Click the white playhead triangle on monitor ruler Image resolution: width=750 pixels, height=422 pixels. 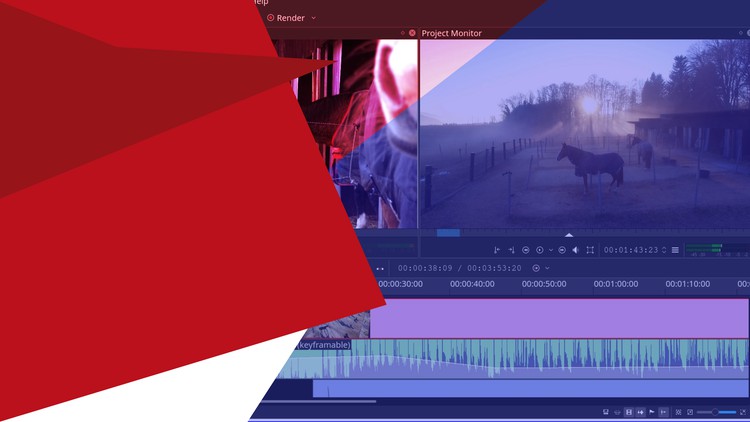coord(569,235)
